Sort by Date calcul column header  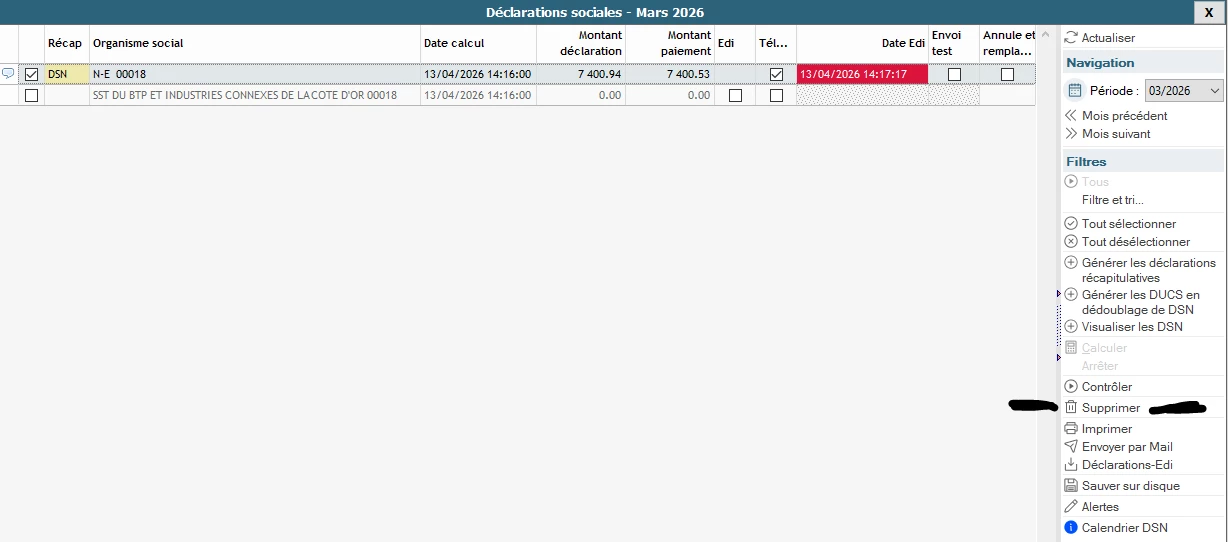coord(479,43)
